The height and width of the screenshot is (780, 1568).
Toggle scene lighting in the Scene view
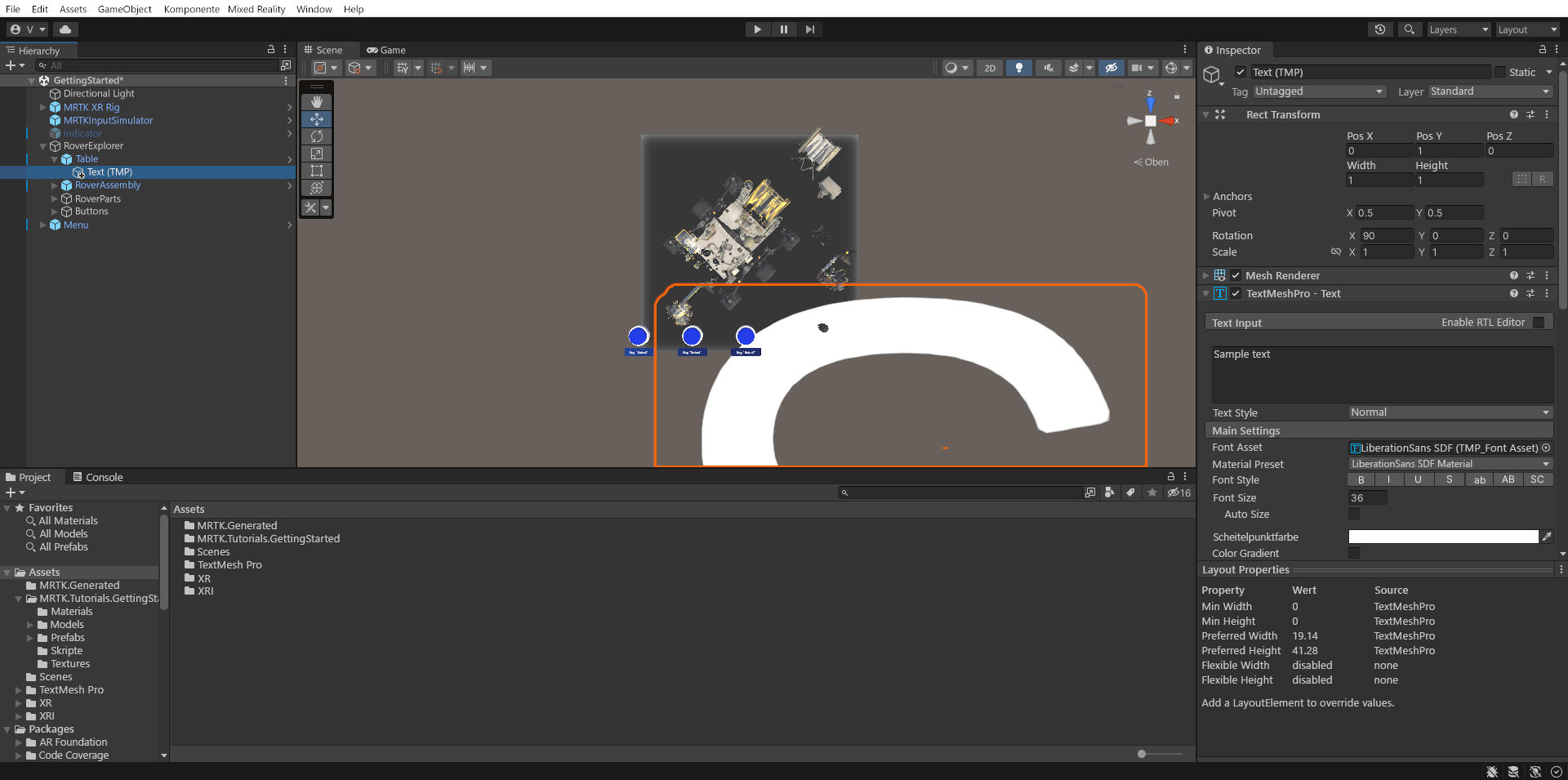point(1018,68)
